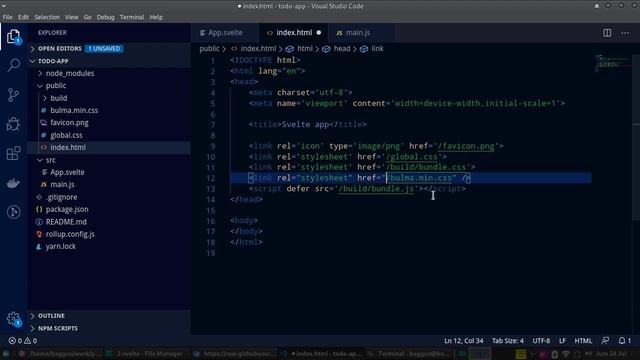Viewport: 640px width, 360px height.
Task: Open the Help menu
Action: 156,17
